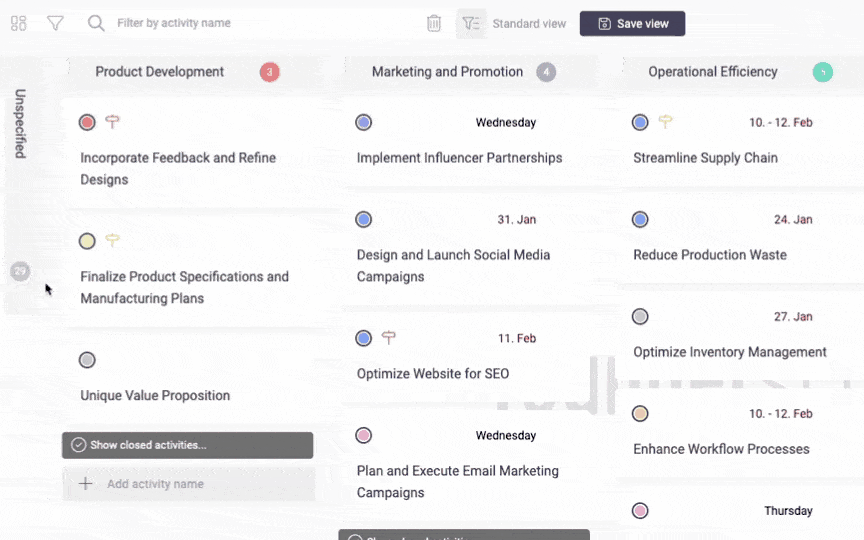Screen dimensions: 864x540
Task: Toggle status circle of Unique Value Proposition
Action: pyautogui.click(x=87, y=360)
